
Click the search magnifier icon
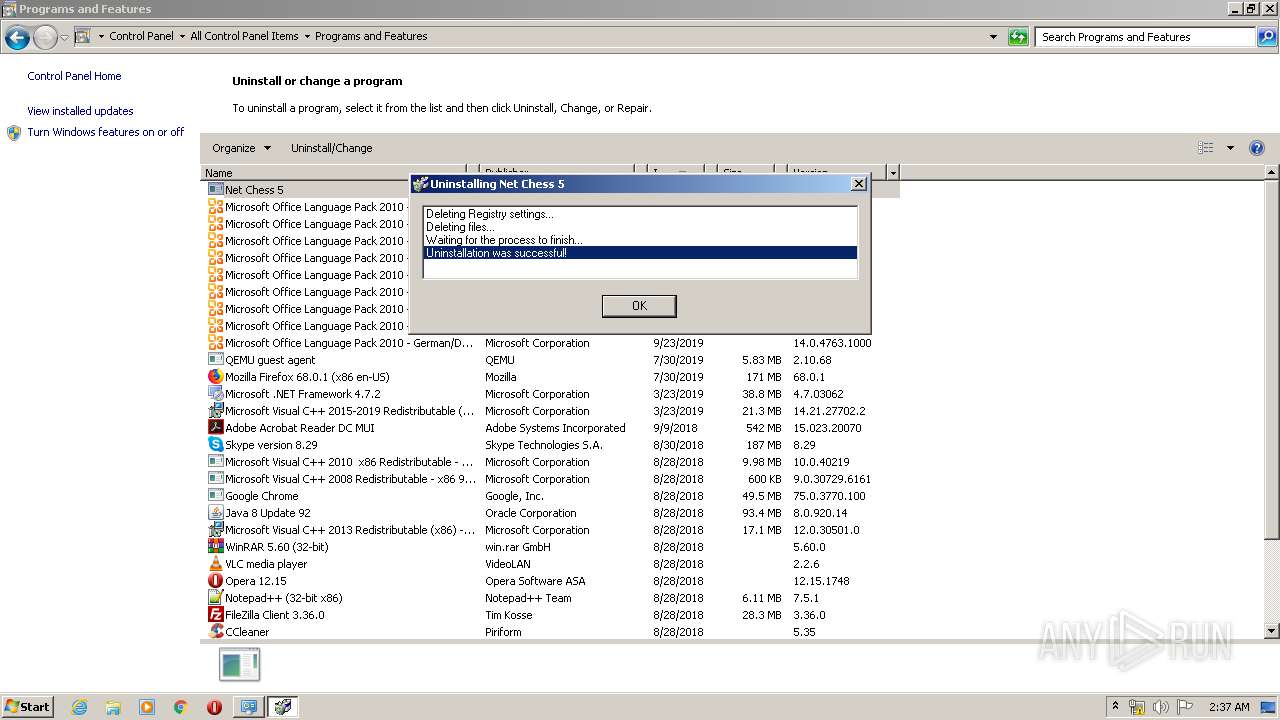coord(1266,37)
